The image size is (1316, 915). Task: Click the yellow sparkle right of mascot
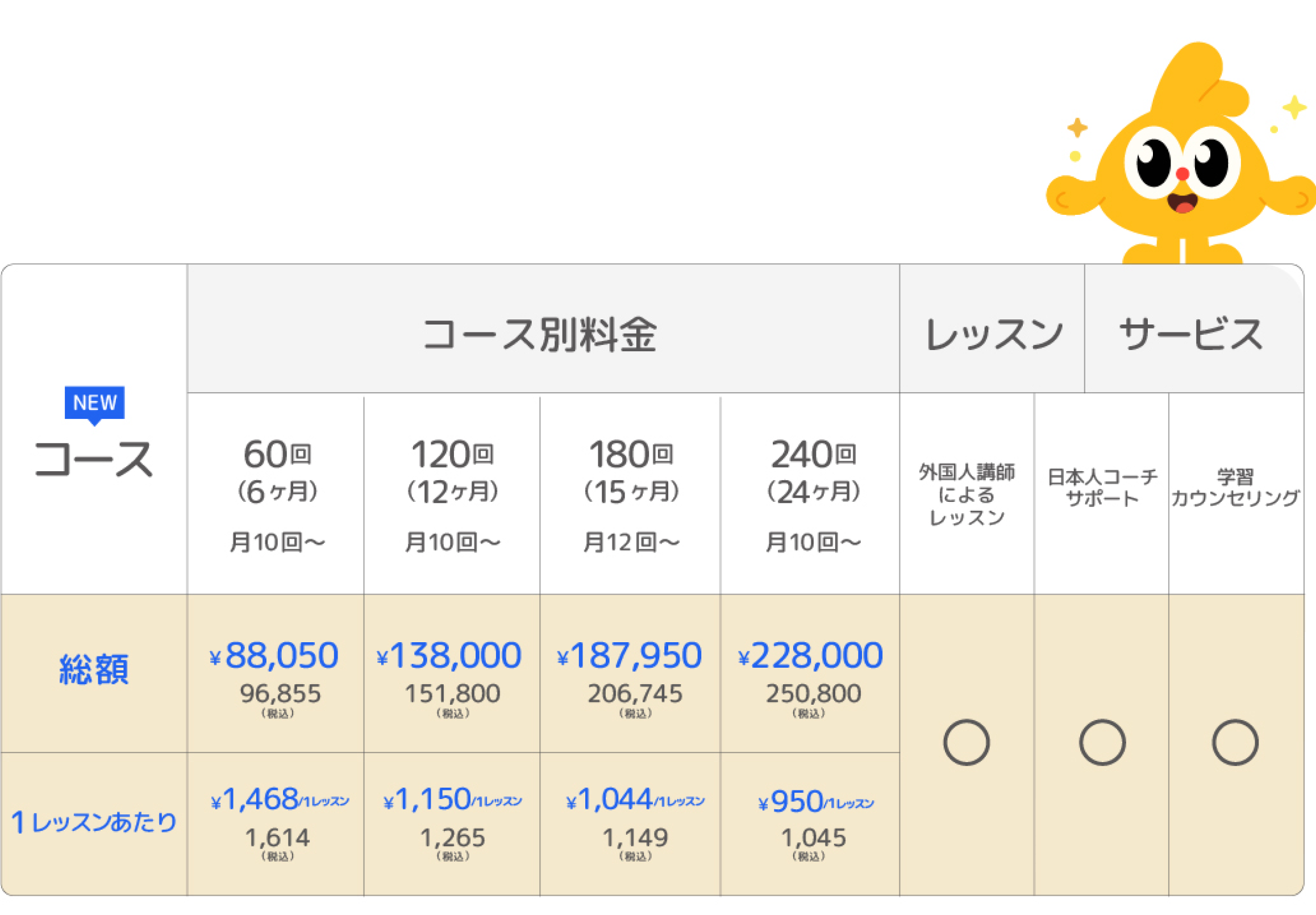tap(1294, 107)
